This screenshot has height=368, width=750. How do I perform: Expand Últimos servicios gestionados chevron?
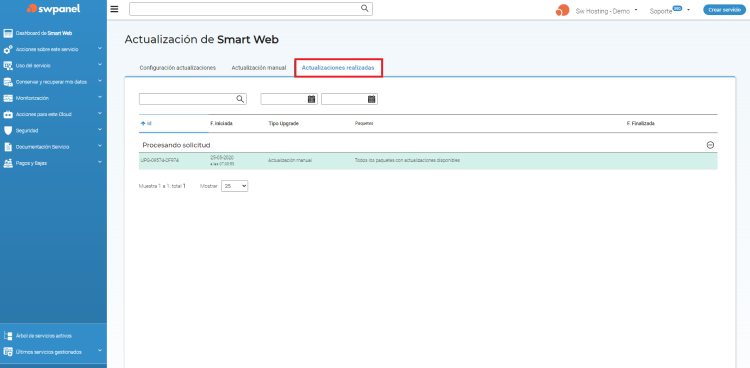(x=99, y=351)
